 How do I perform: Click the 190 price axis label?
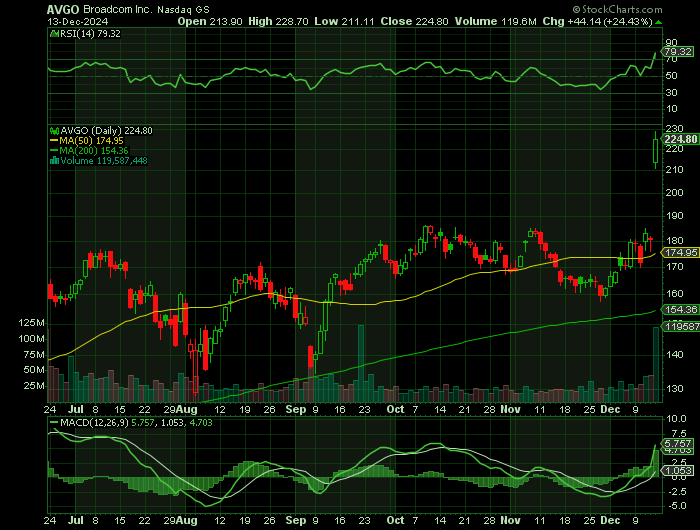pos(674,216)
